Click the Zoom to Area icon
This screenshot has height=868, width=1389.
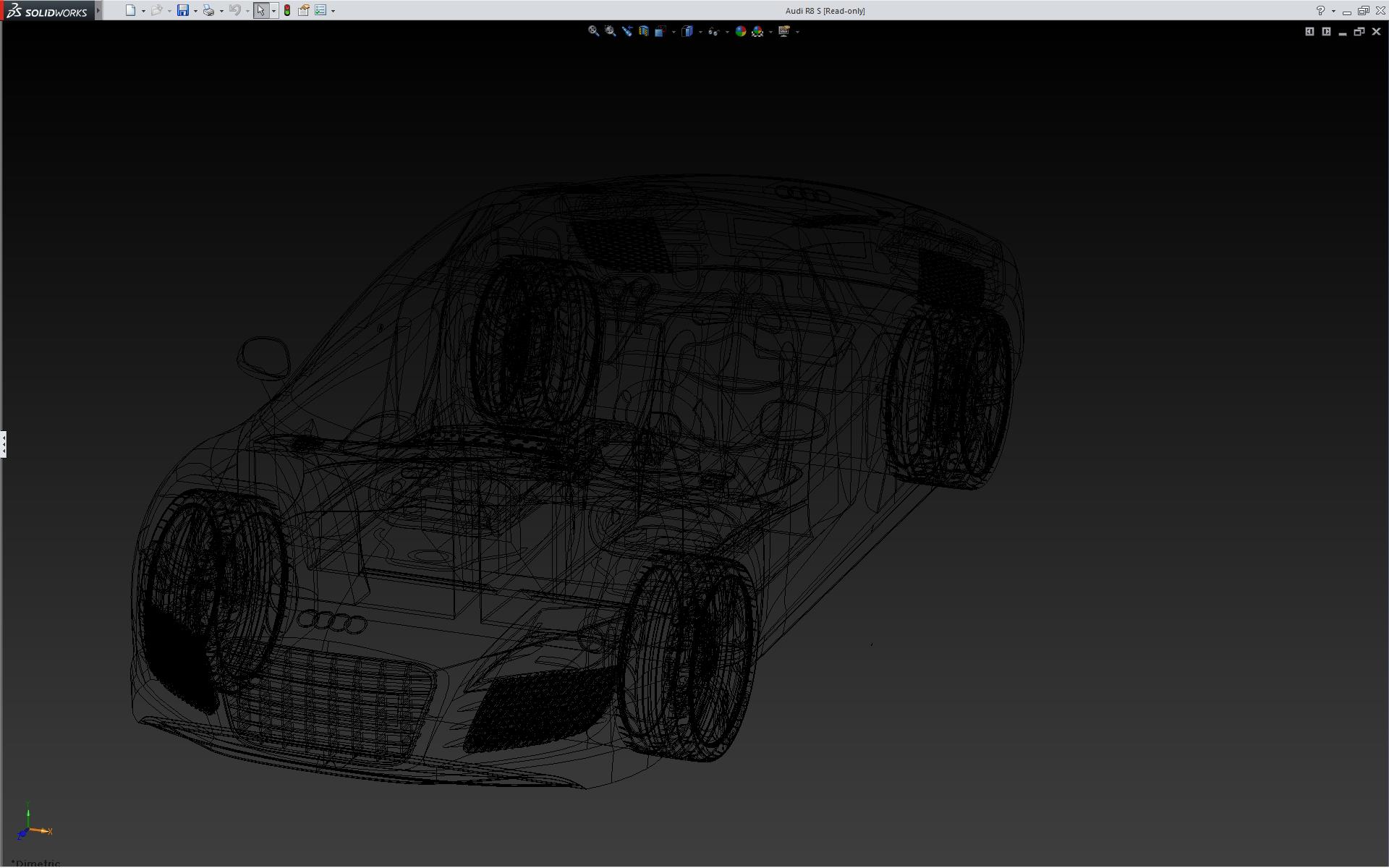[x=610, y=31]
